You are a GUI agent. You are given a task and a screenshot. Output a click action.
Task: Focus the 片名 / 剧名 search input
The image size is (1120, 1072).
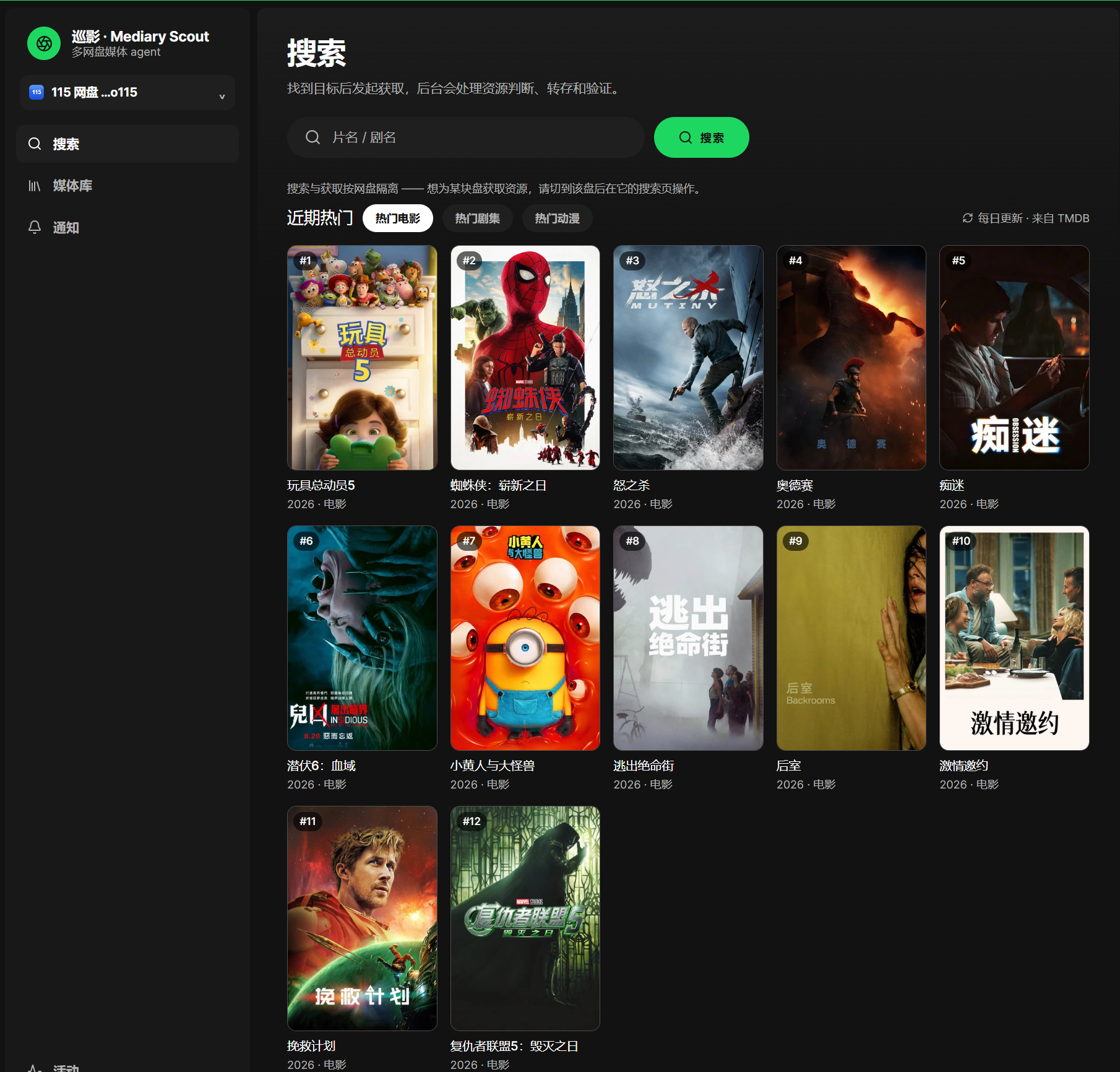click(x=466, y=137)
